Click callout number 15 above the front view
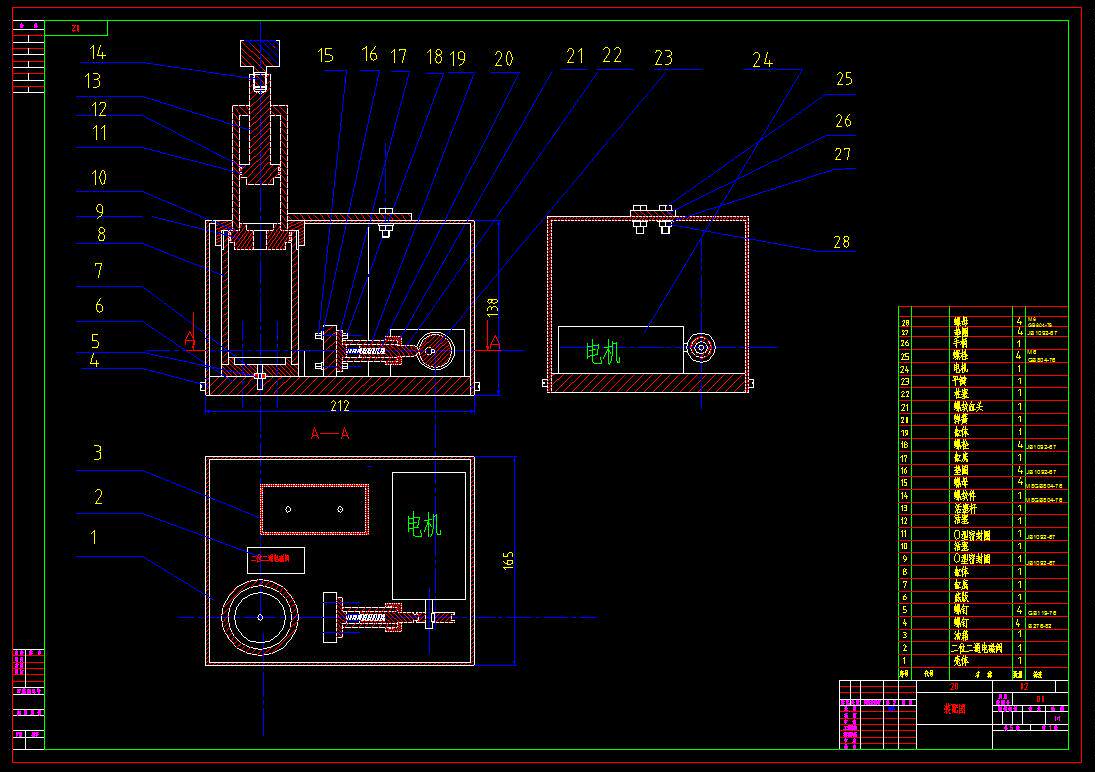Screen dimensions: 1095x772 pyautogui.click(x=325, y=56)
